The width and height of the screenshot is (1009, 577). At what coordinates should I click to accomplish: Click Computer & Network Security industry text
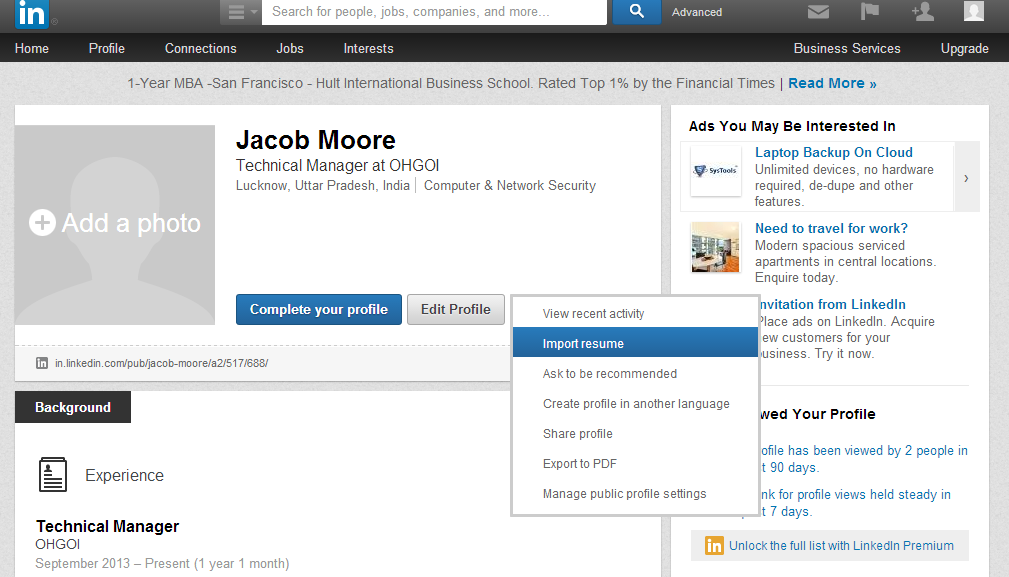click(x=510, y=185)
